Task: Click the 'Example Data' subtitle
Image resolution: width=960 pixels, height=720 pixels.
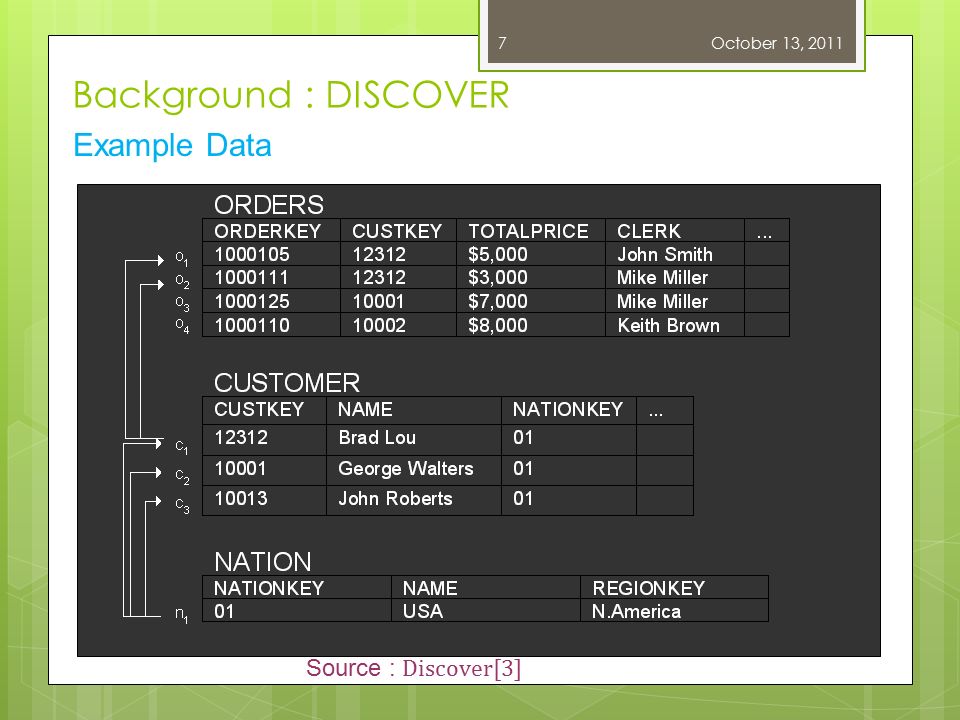Action: (173, 146)
